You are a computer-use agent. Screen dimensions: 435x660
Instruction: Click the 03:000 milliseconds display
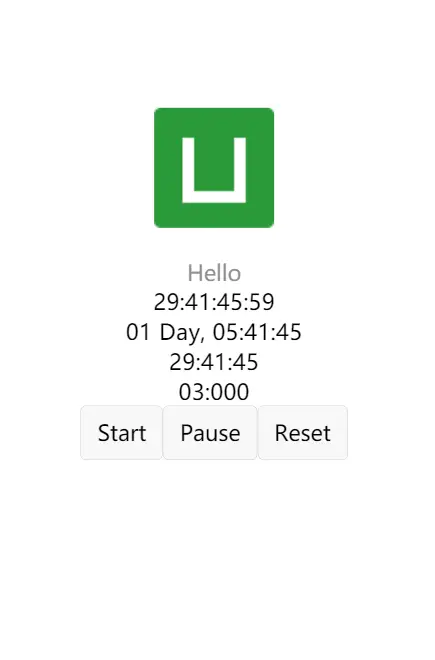[214, 392]
